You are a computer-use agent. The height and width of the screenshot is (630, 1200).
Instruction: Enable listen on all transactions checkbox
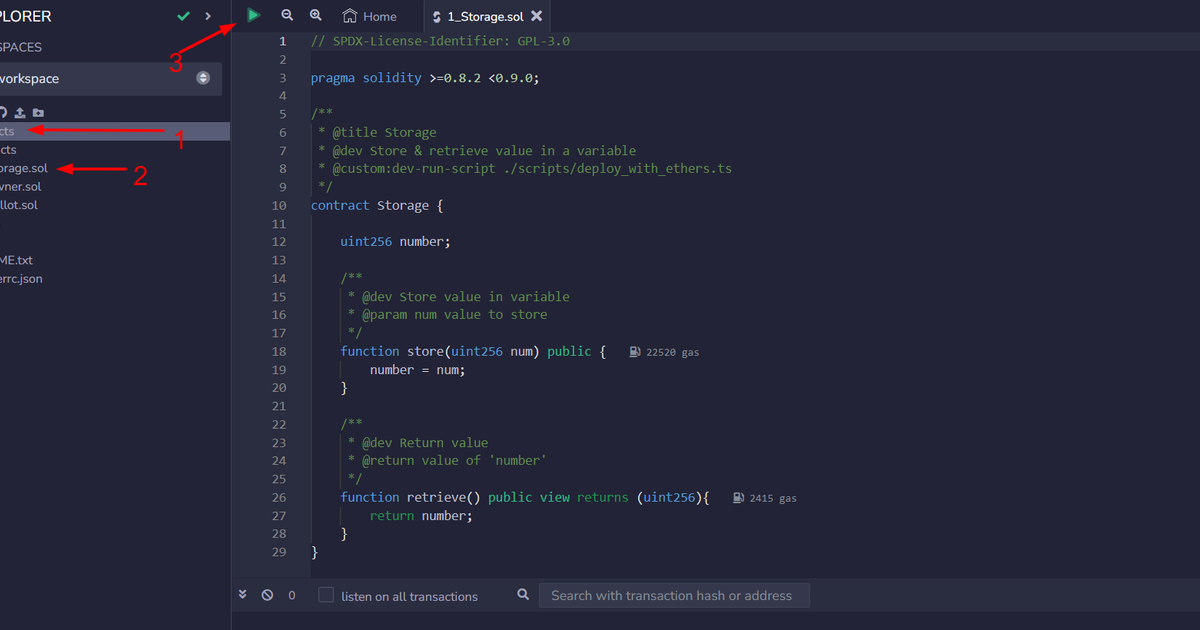click(326, 595)
